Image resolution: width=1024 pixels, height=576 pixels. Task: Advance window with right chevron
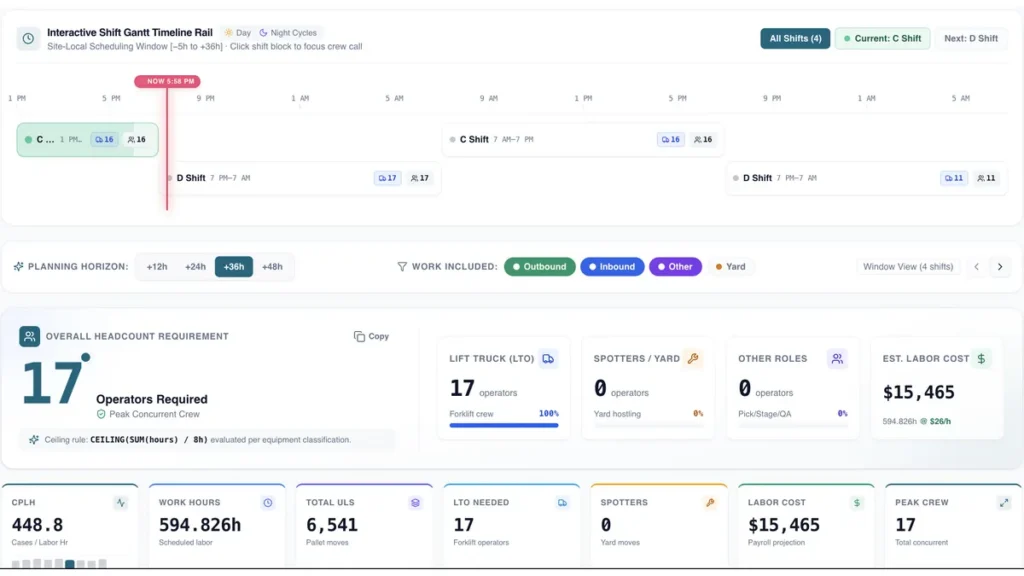[x=1000, y=266]
